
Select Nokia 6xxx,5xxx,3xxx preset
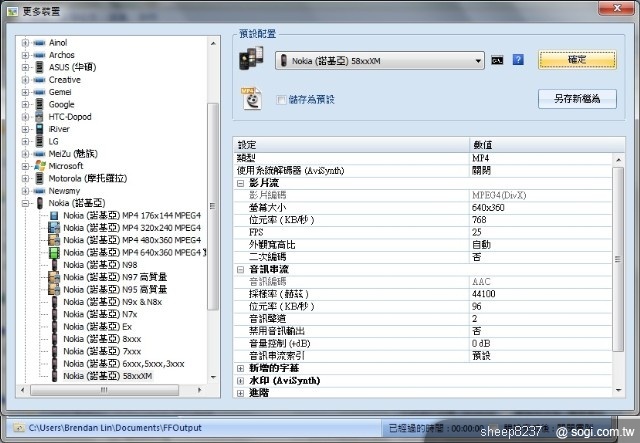click(124, 364)
